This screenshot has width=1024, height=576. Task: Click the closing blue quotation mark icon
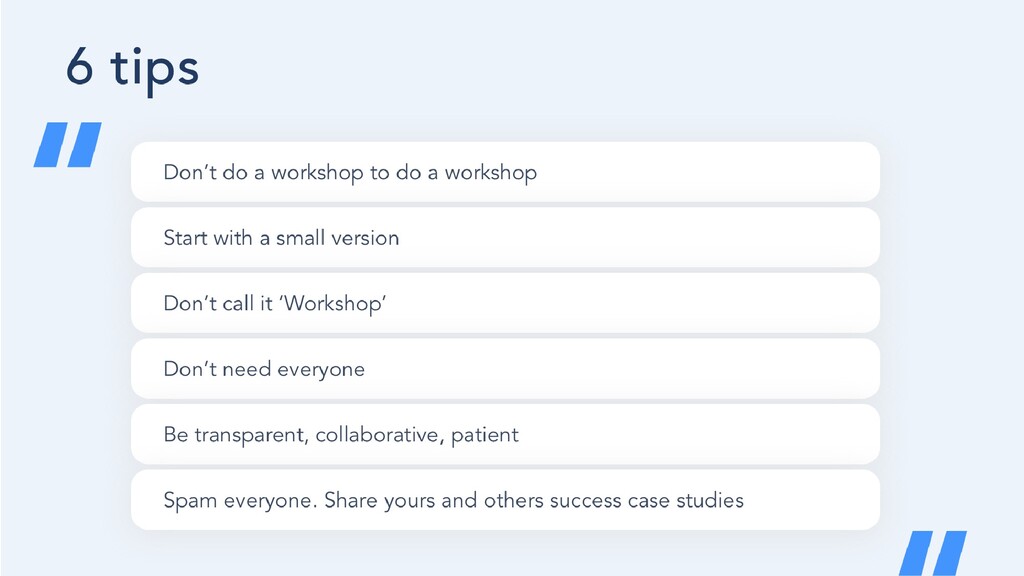933,553
